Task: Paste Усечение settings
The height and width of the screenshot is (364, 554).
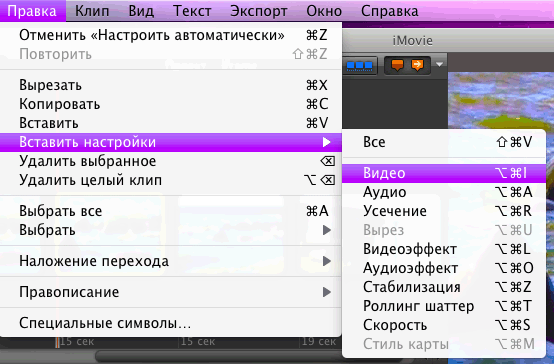Action: pyautogui.click(x=444, y=211)
